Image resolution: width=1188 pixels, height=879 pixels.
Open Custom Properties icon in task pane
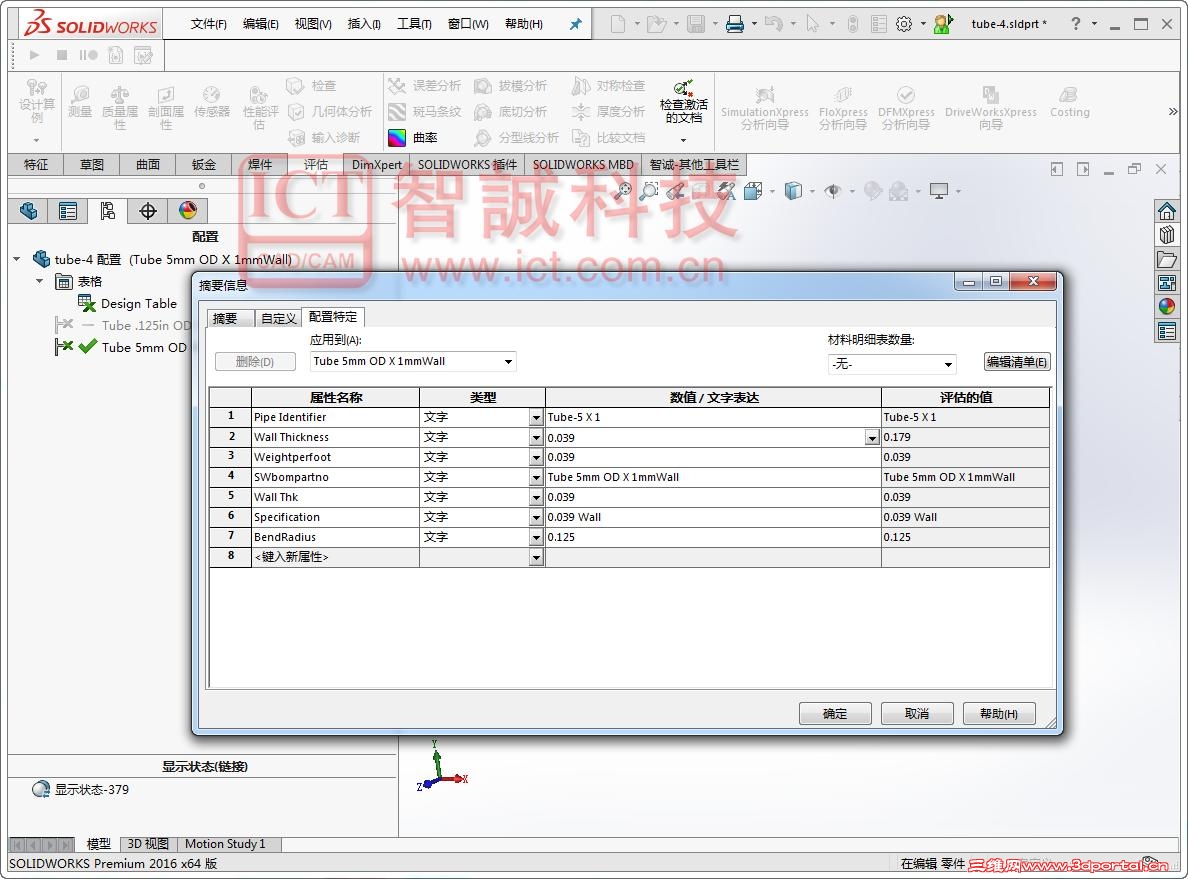tap(1167, 331)
